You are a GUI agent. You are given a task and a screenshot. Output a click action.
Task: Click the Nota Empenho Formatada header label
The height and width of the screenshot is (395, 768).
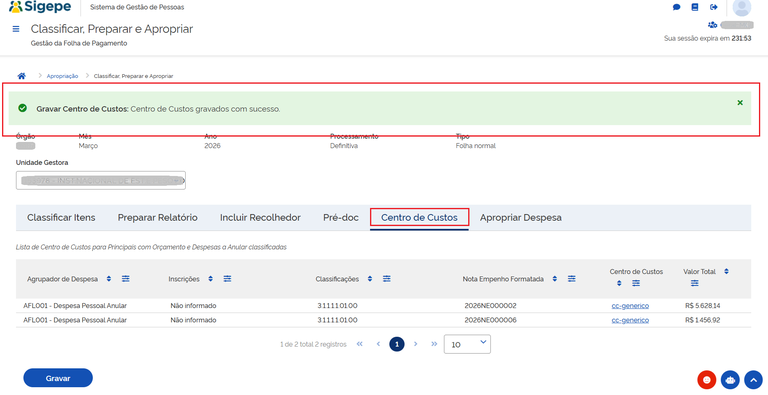coord(503,279)
